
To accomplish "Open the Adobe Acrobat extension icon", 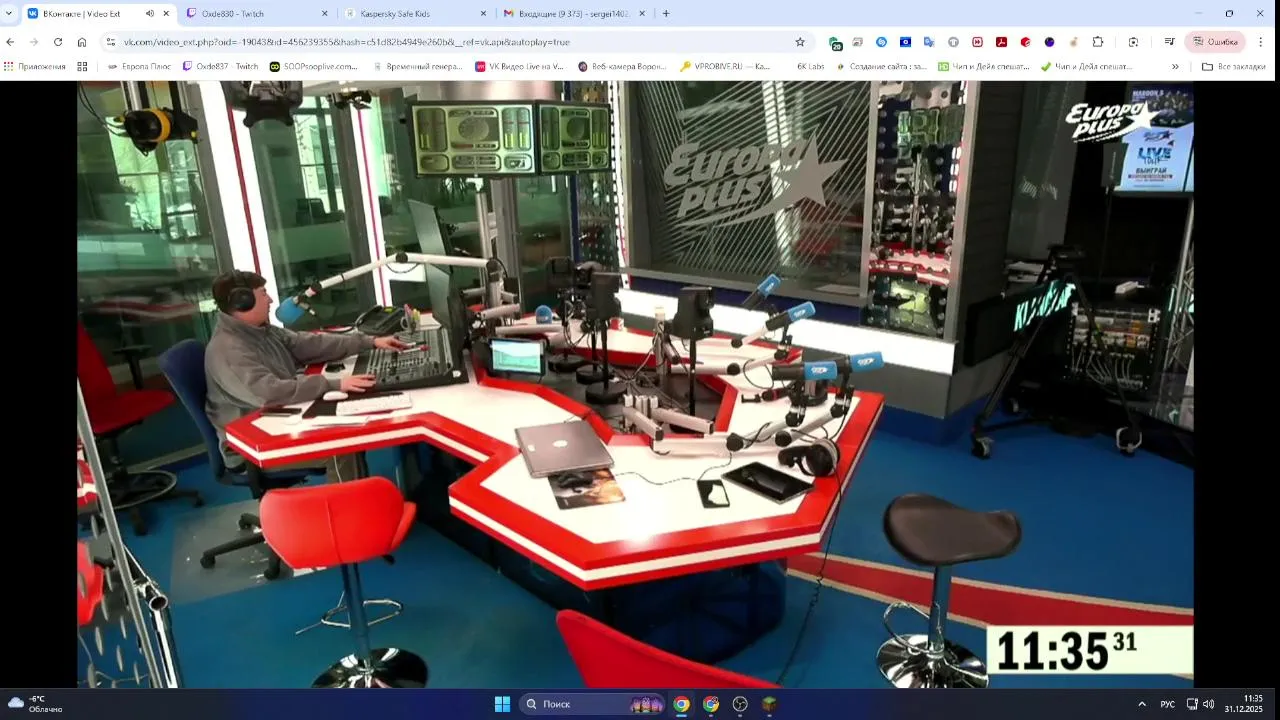I will 1001,42.
